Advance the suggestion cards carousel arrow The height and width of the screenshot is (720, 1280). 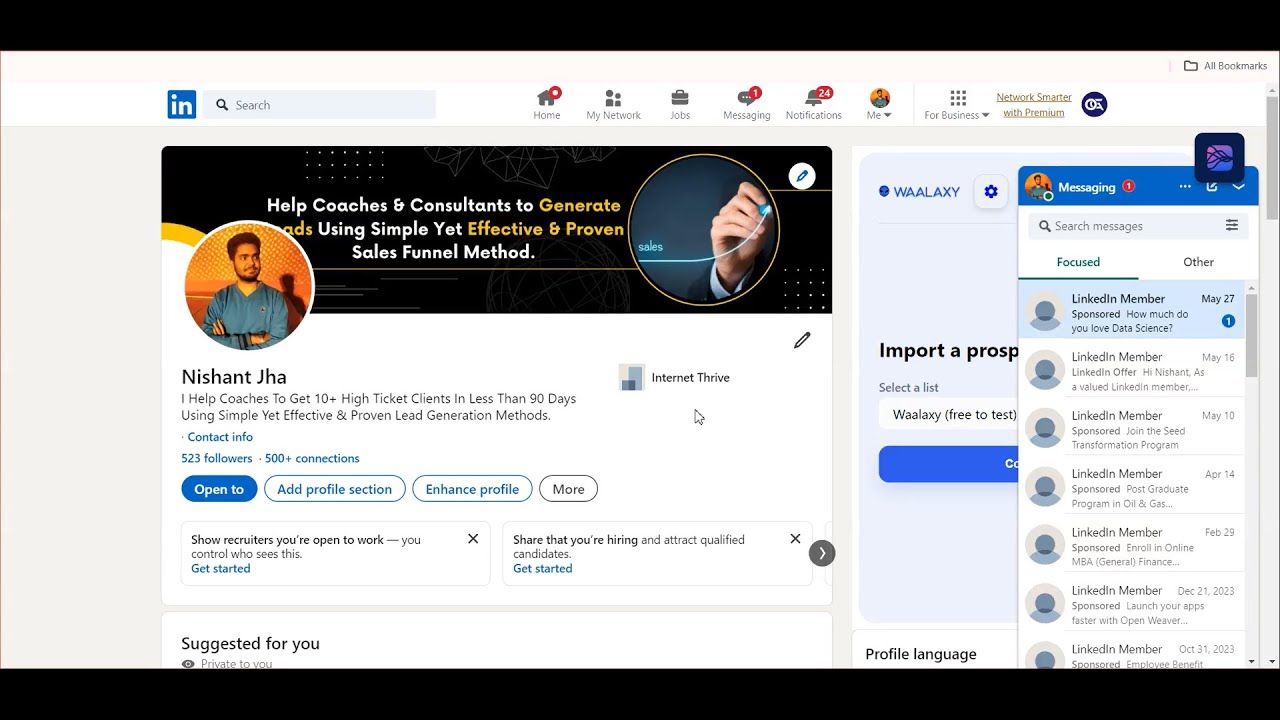pos(822,553)
